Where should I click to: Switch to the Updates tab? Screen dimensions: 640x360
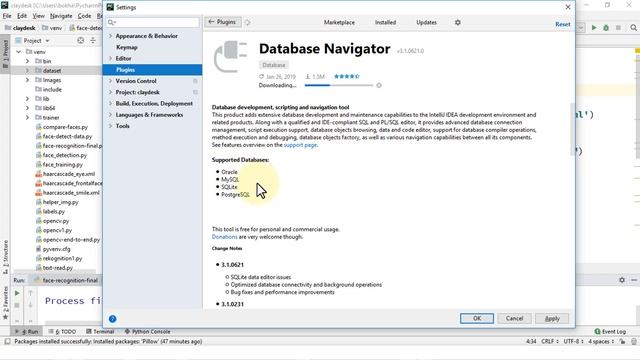pos(427,22)
